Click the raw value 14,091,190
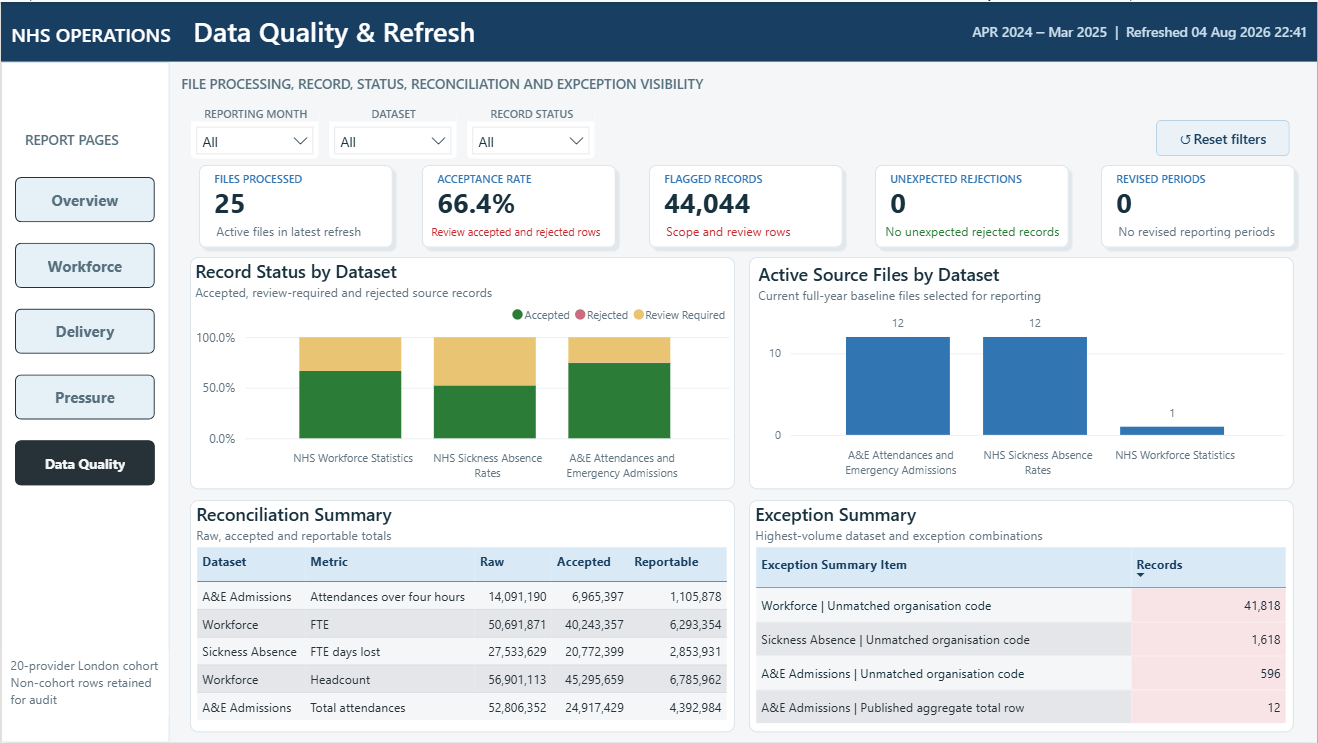 click(x=517, y=597)
